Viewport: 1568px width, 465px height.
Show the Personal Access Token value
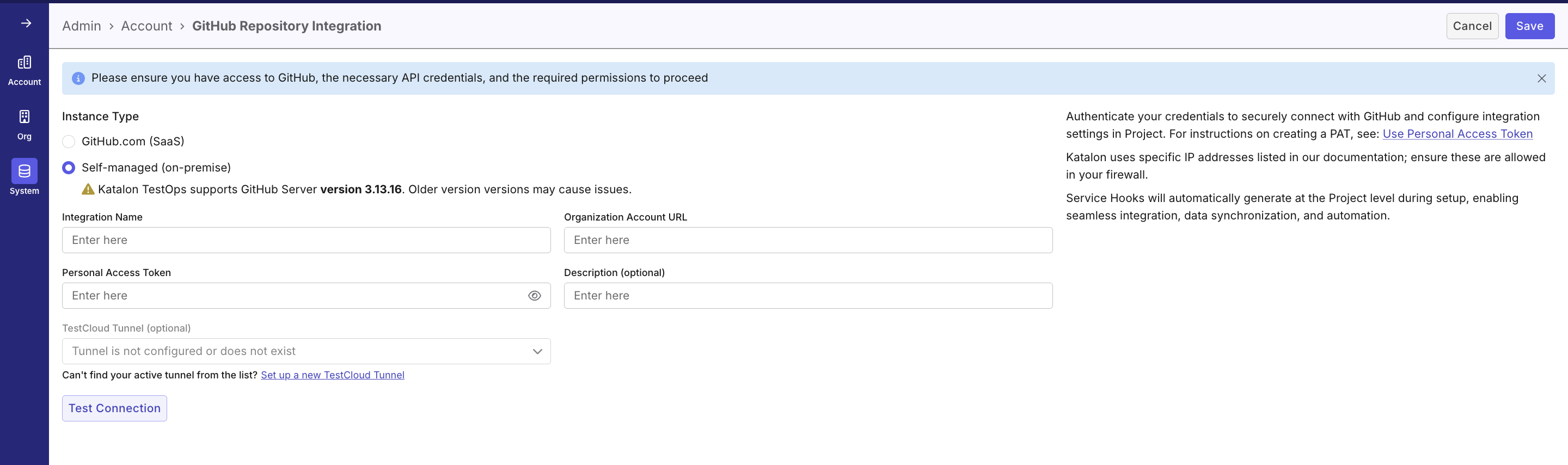click(534, 296)
